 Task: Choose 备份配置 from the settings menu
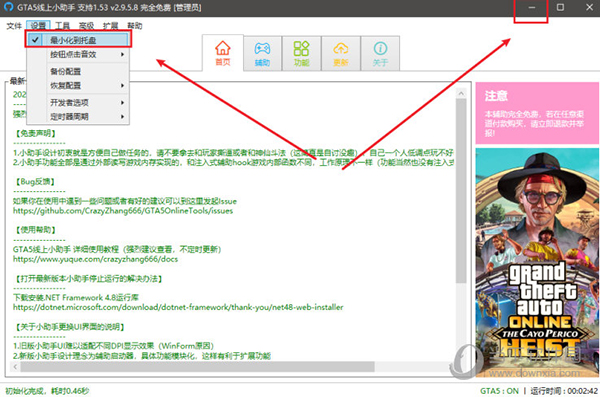pos(78,71)
